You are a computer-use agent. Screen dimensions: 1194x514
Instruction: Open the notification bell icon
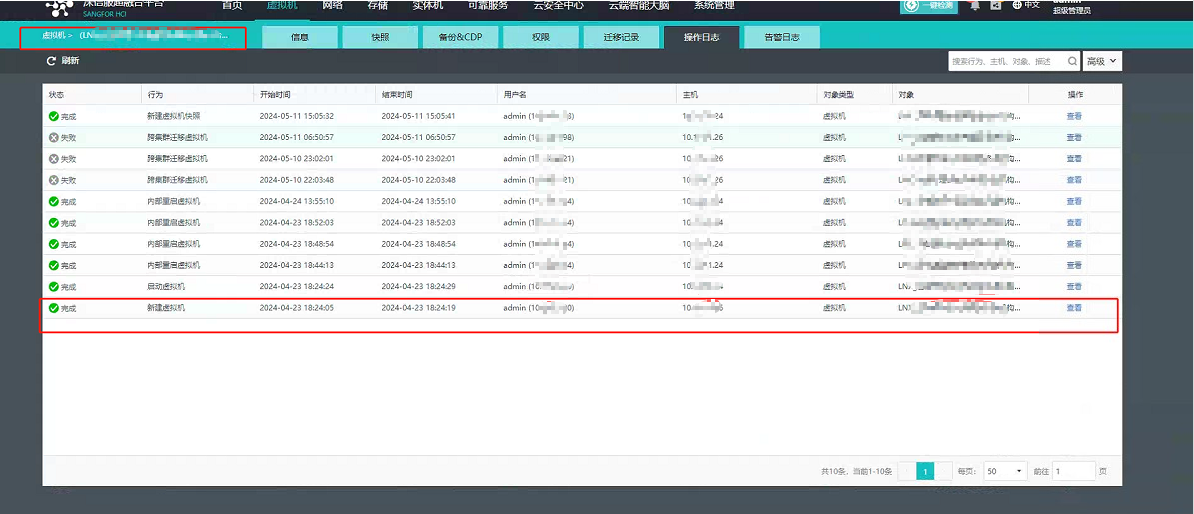(975, 5)
